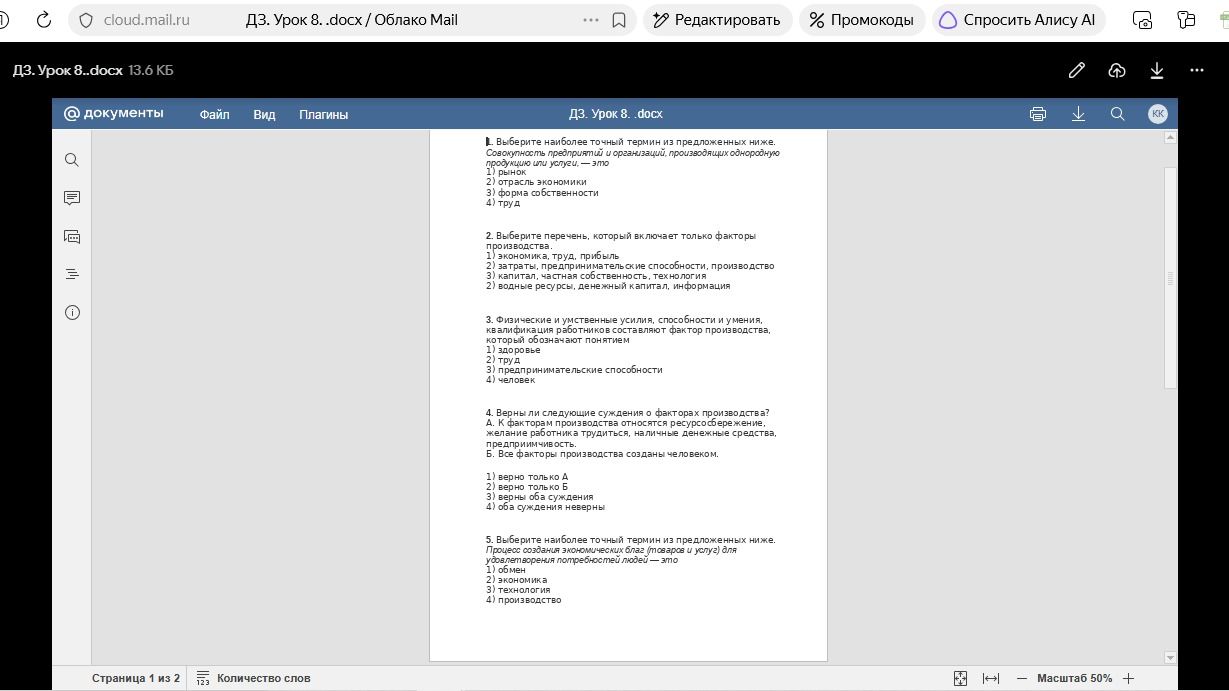Screen dimensions: 1229x691
Task: Click the answer line '4) производство'
Action: (524, 600)
